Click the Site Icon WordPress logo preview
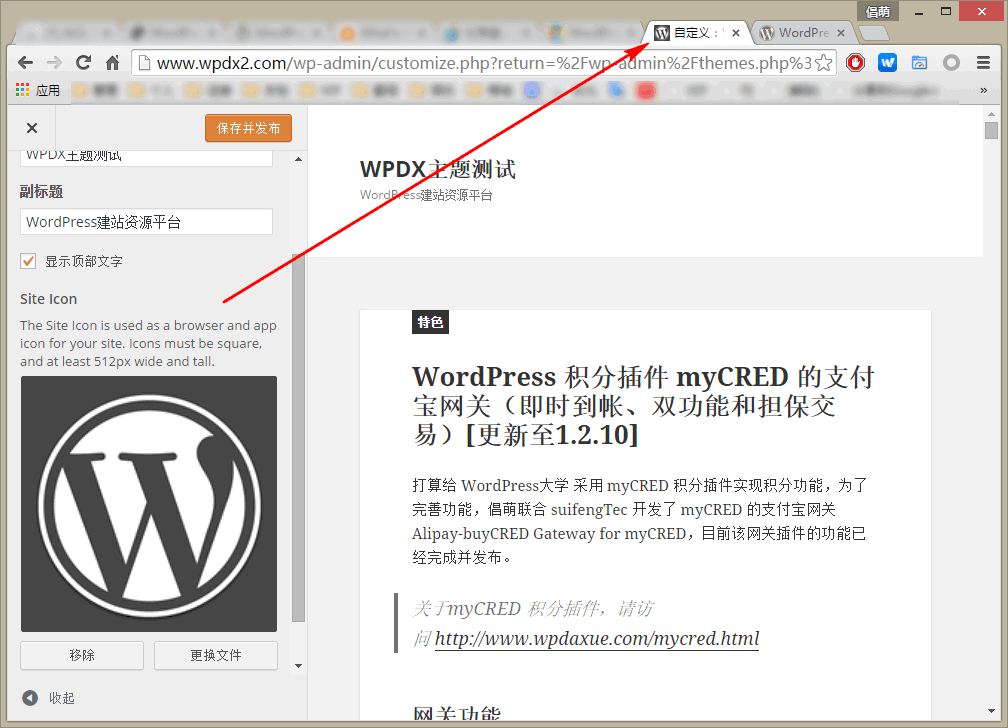 coord(149,504)
